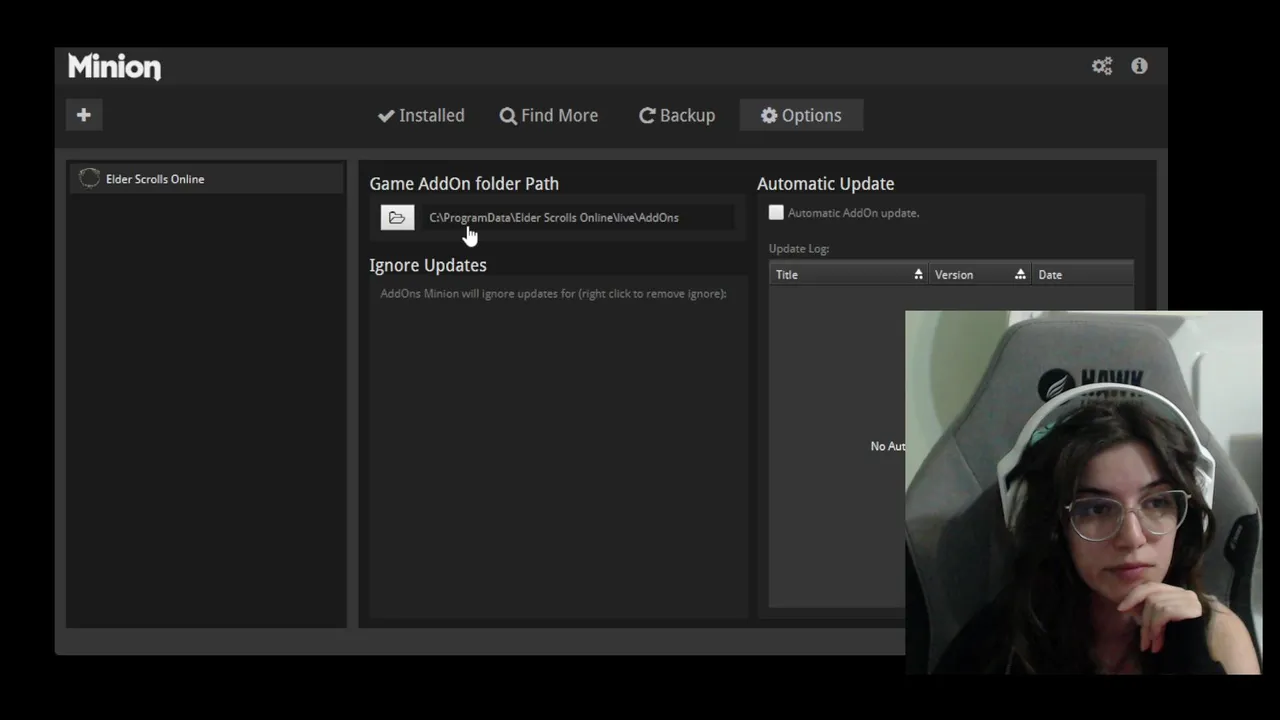Click the plus icon to add game
The height and width of the screenshot is (720, 1280).
click(x=84, y=115)
